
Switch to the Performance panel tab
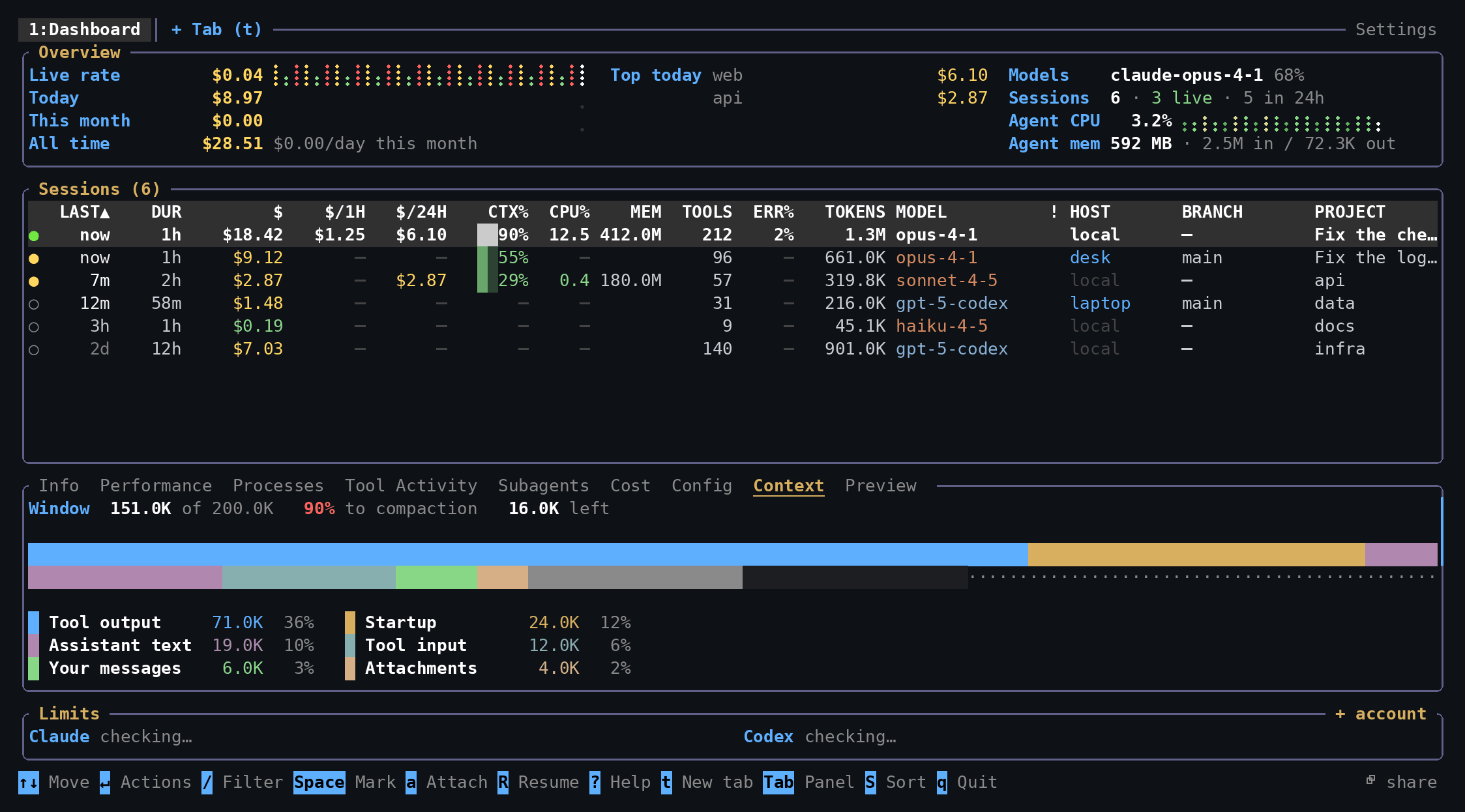point(156,486)
